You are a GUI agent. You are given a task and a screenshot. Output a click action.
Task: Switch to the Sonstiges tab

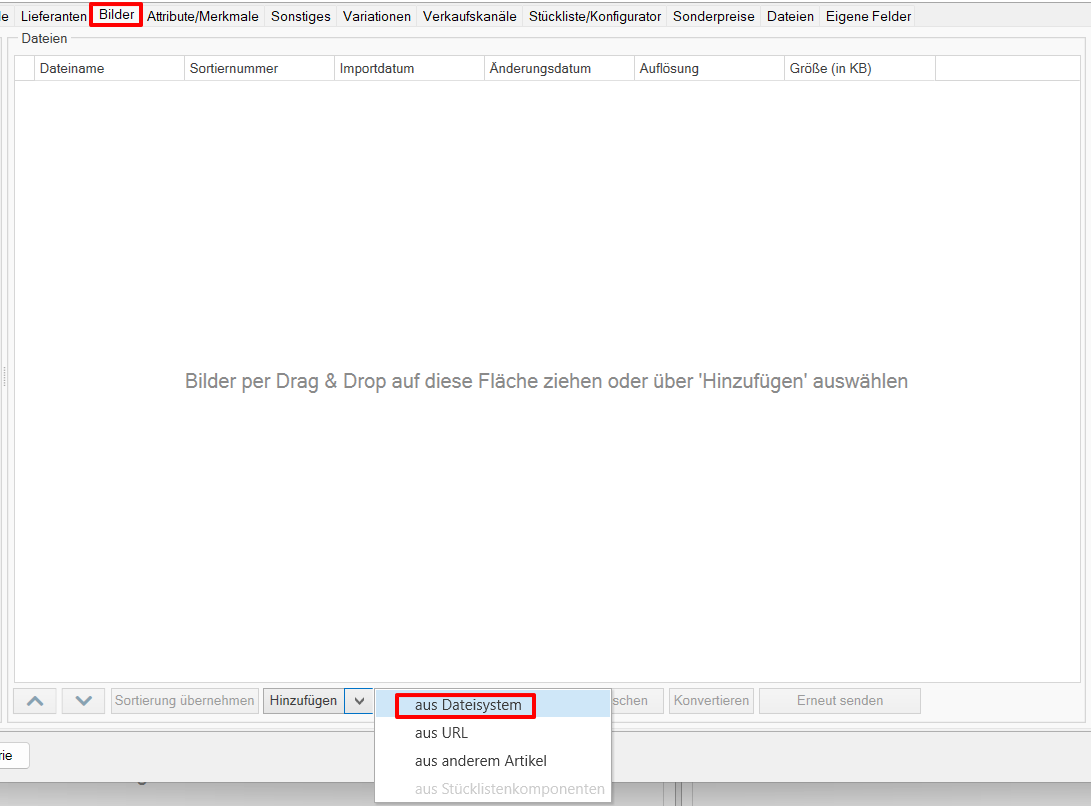pos(301,16)
